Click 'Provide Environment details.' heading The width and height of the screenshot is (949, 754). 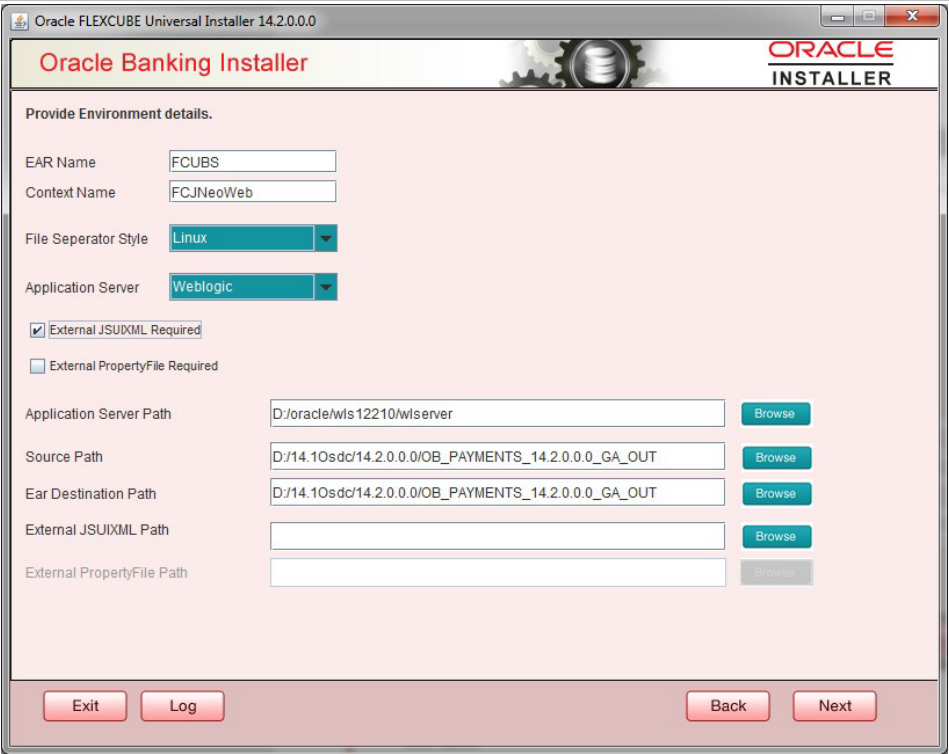[119, 114]
